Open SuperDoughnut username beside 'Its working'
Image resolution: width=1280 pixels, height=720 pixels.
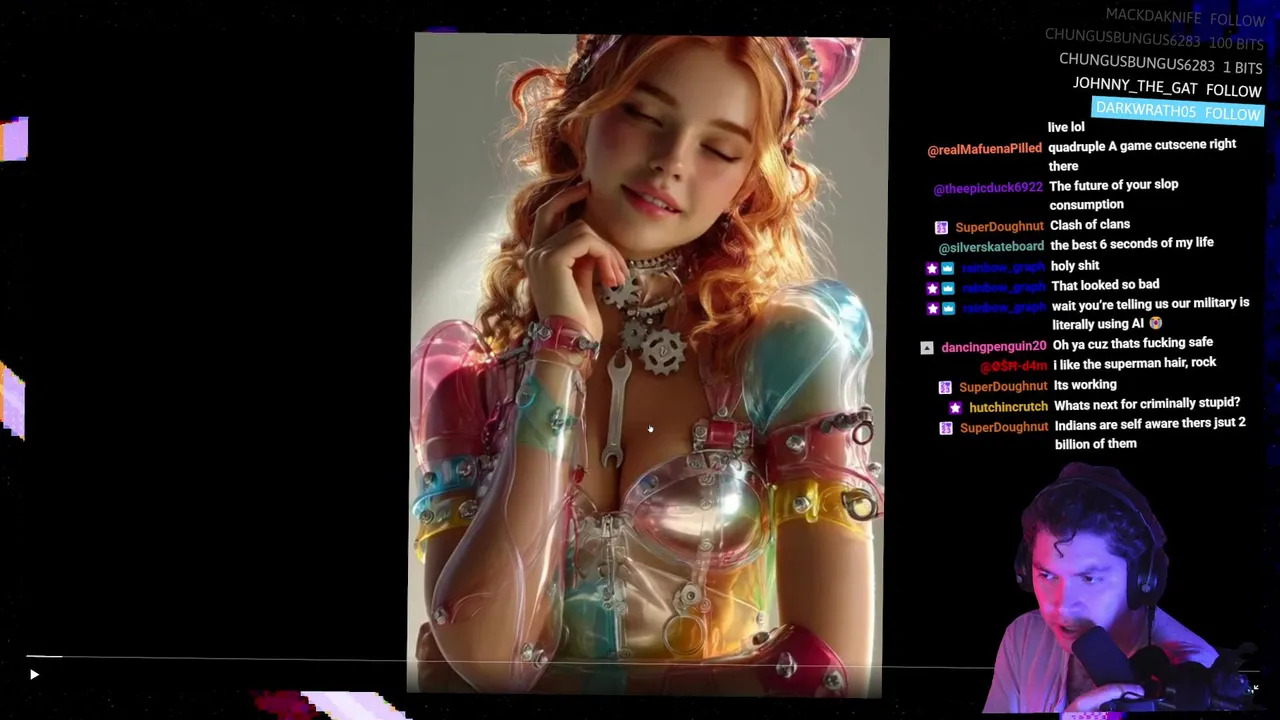1003,386
